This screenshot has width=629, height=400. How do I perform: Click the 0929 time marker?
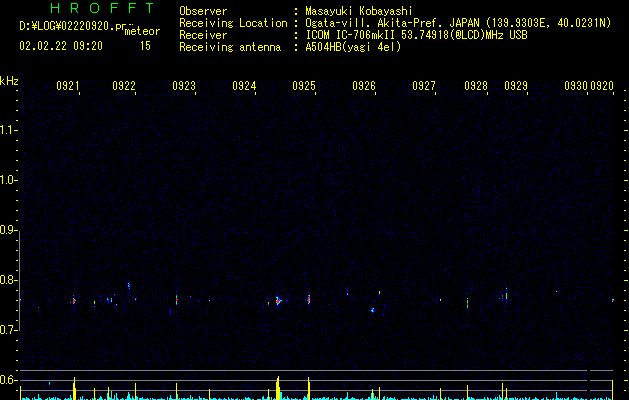(516, 85)
